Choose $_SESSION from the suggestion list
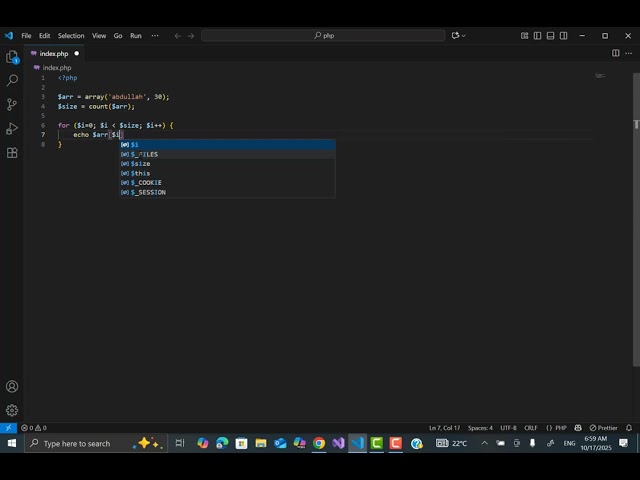This screenshot has height=480, width=640. [227, 192]
